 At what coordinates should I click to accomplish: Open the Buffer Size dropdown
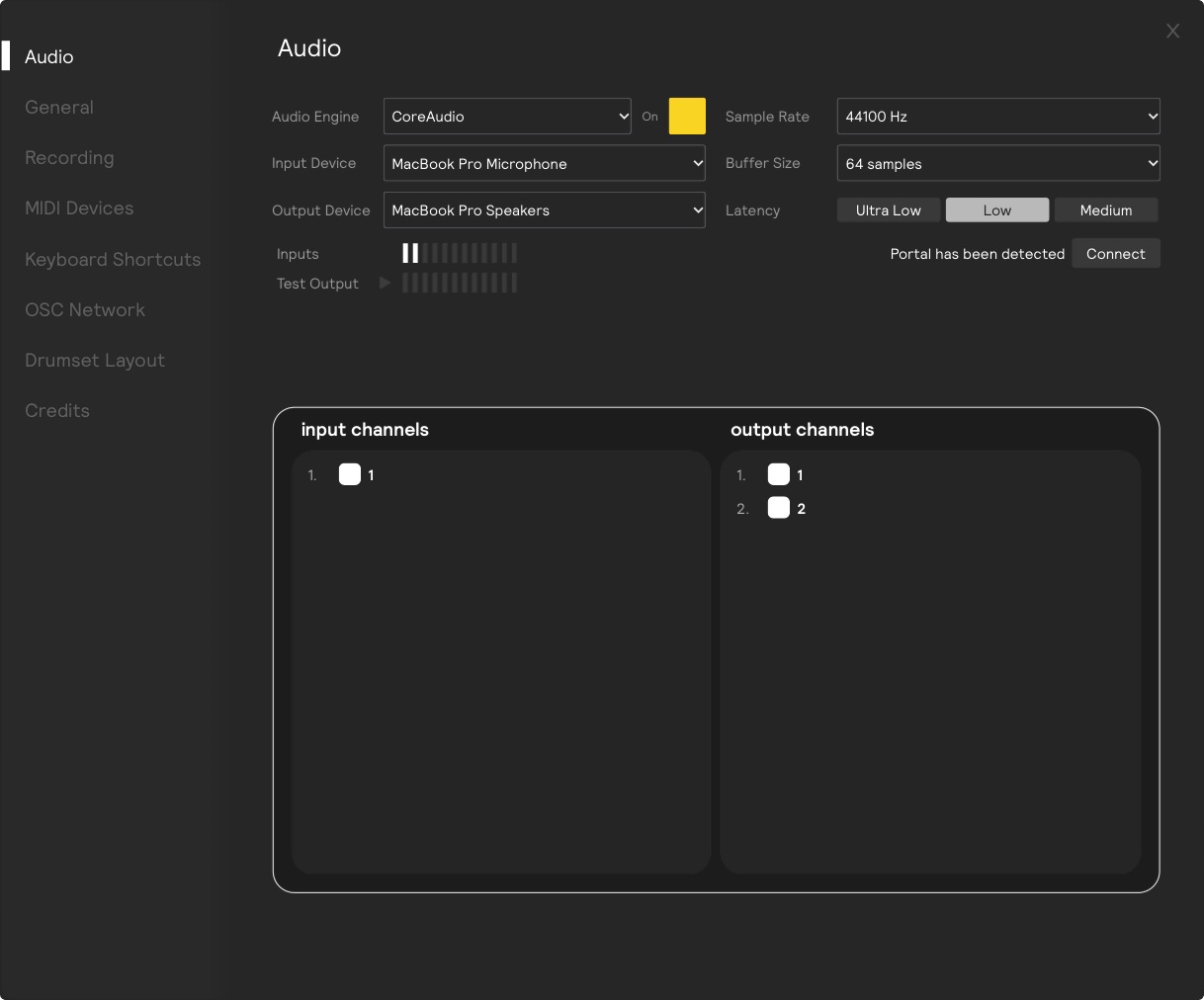[x=998, y=163]
